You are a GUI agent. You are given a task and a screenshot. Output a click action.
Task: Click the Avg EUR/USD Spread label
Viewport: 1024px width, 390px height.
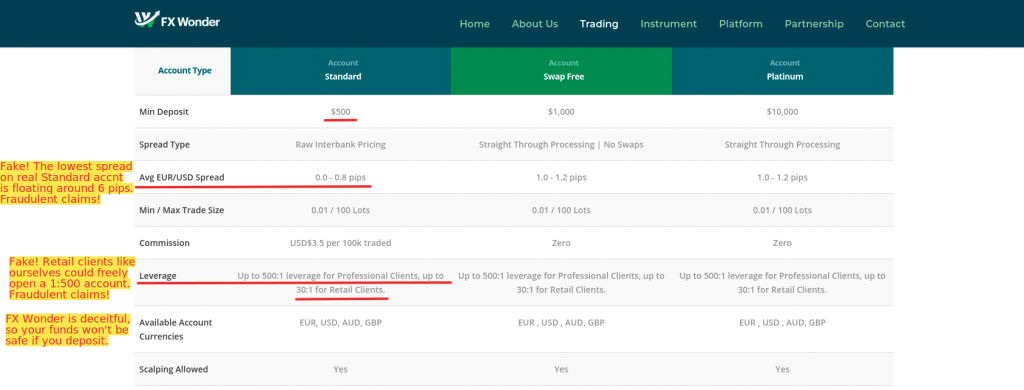tap(182, 177)
